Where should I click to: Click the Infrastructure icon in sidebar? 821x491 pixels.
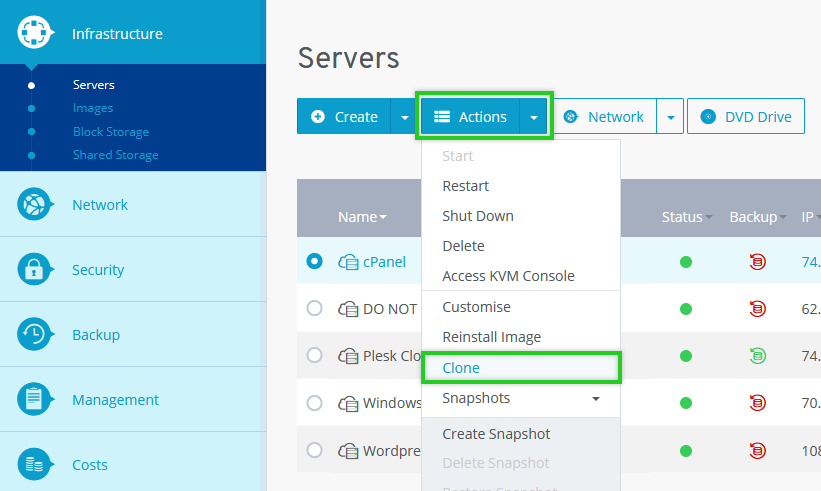click(x=35, y=34)
